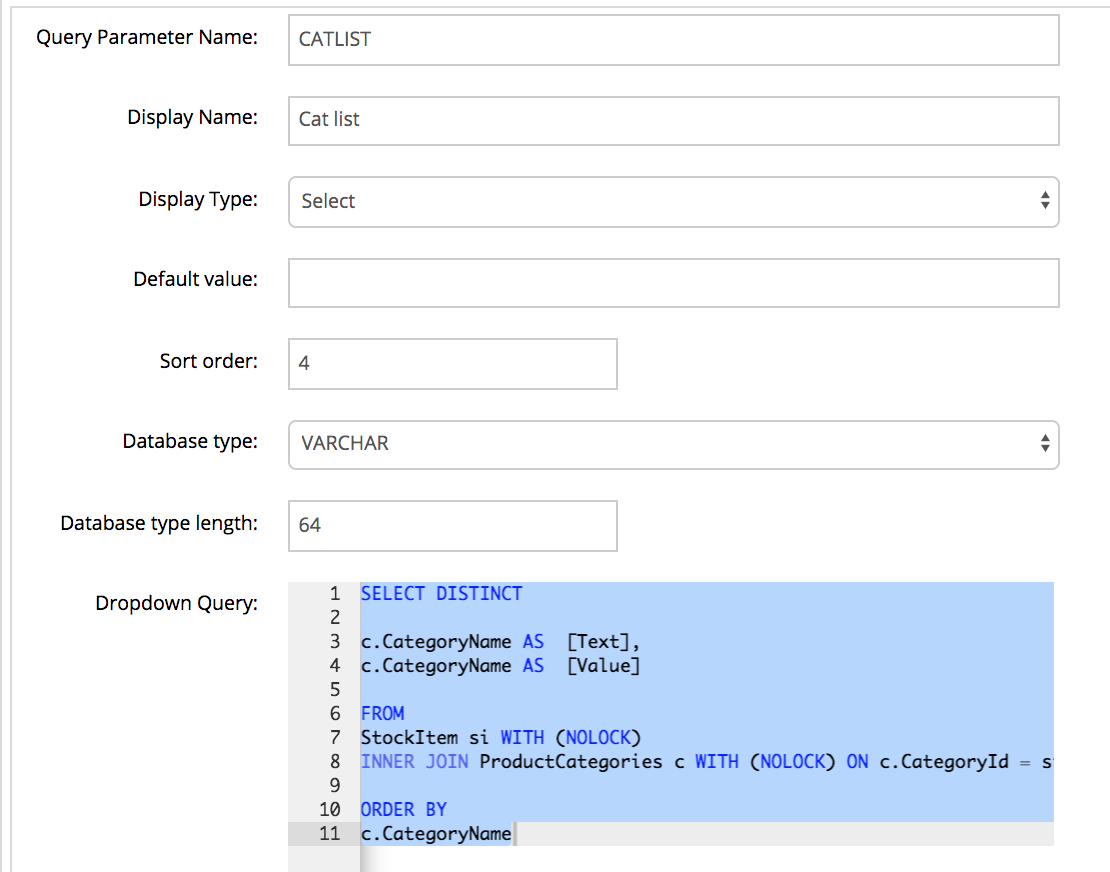This screenshot has height=872, width=1110.
Task: Click the [Value] alias in the query
Action: pyautogui.click(x=602, y=666)
